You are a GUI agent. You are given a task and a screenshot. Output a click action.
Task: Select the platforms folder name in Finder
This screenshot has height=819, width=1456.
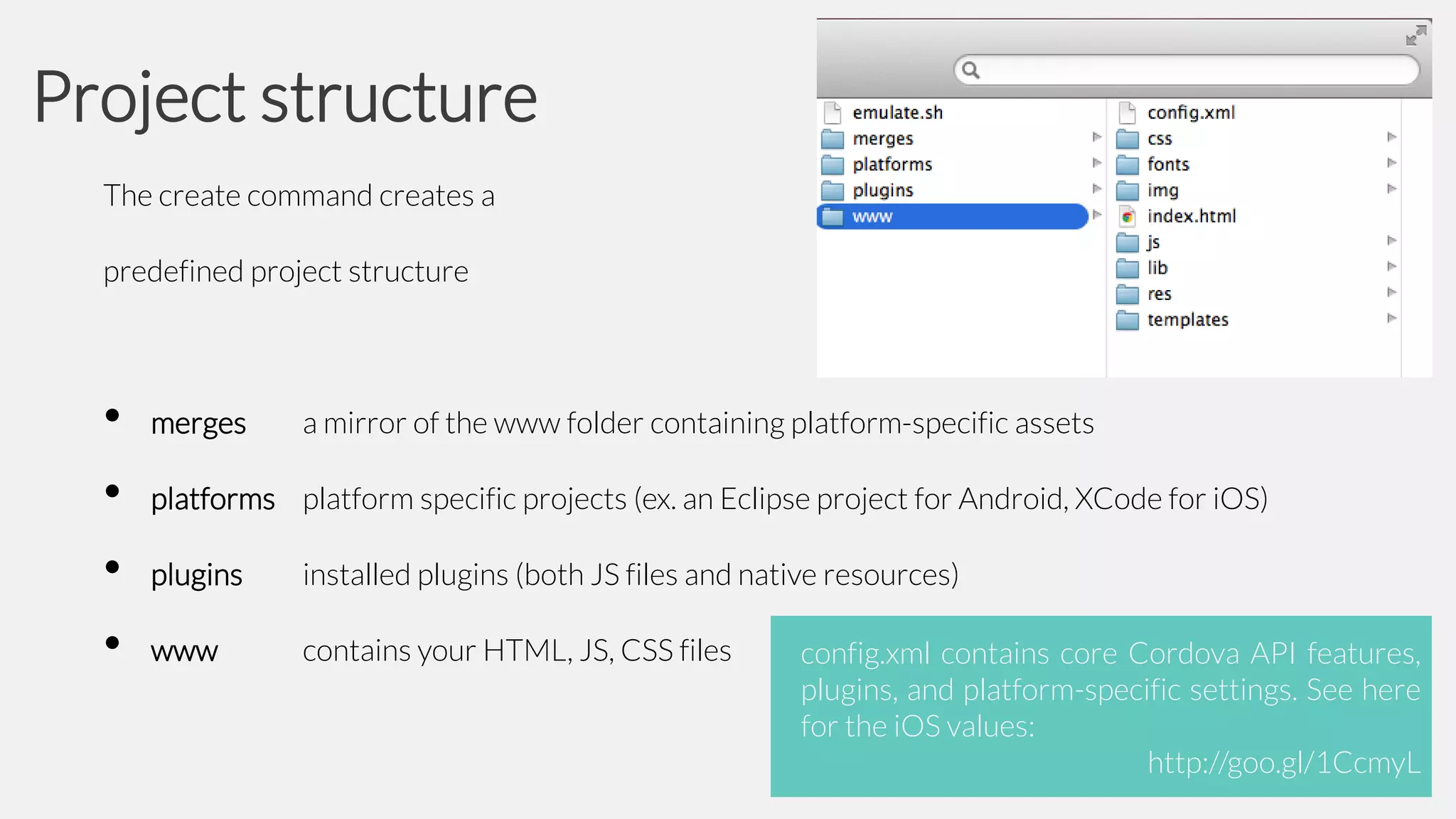click(x=892, y=164)
